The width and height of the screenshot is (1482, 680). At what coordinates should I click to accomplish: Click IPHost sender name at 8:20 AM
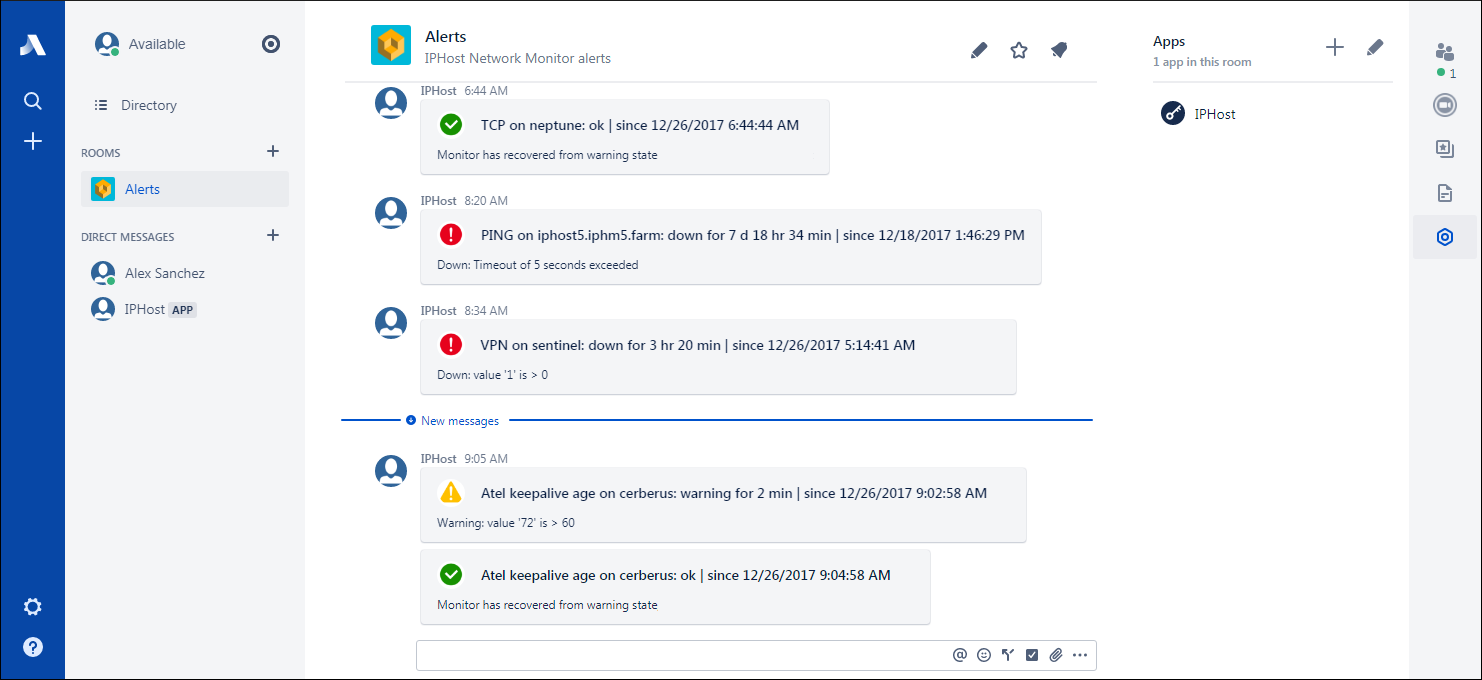[438, 201]
